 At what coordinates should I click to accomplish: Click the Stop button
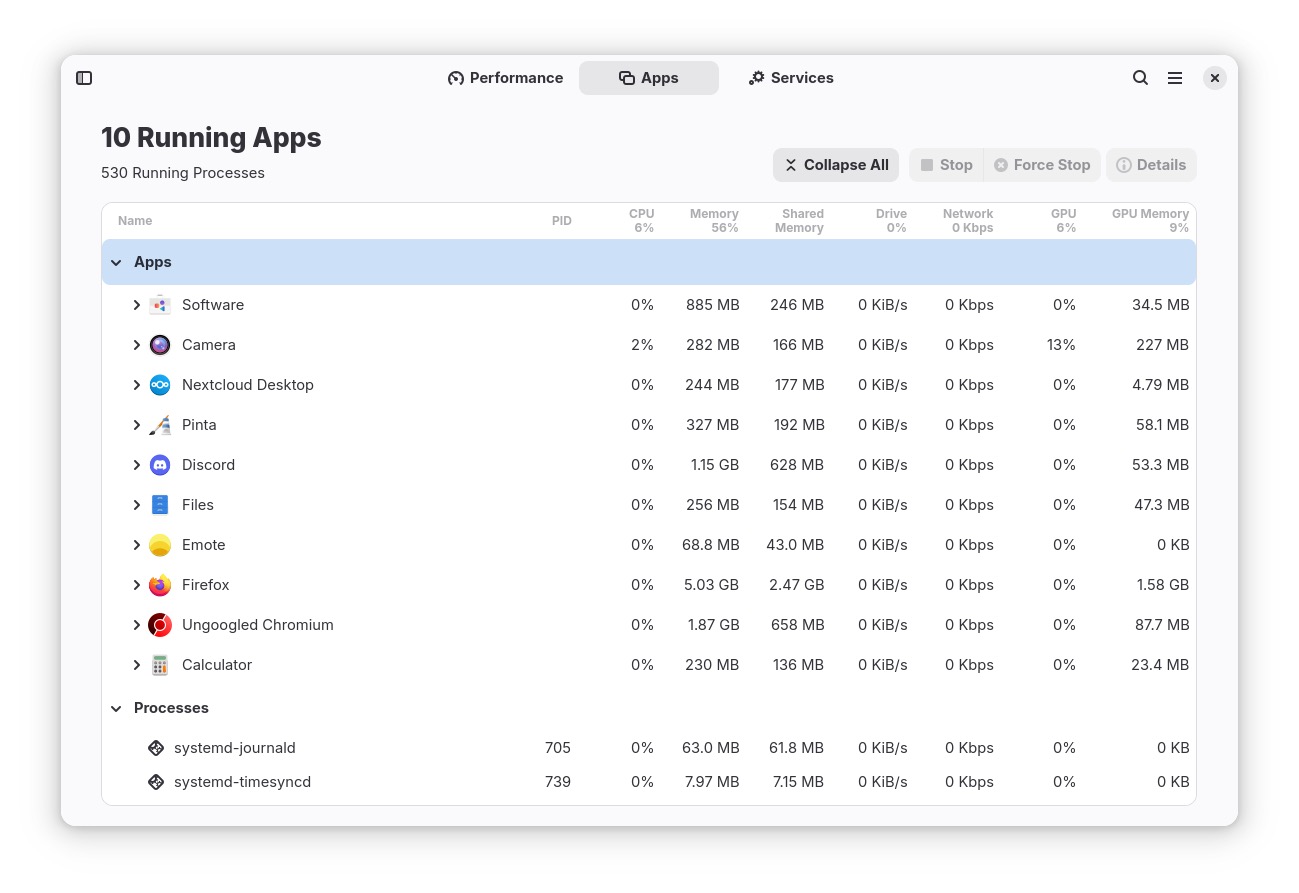tap(946, 165)
